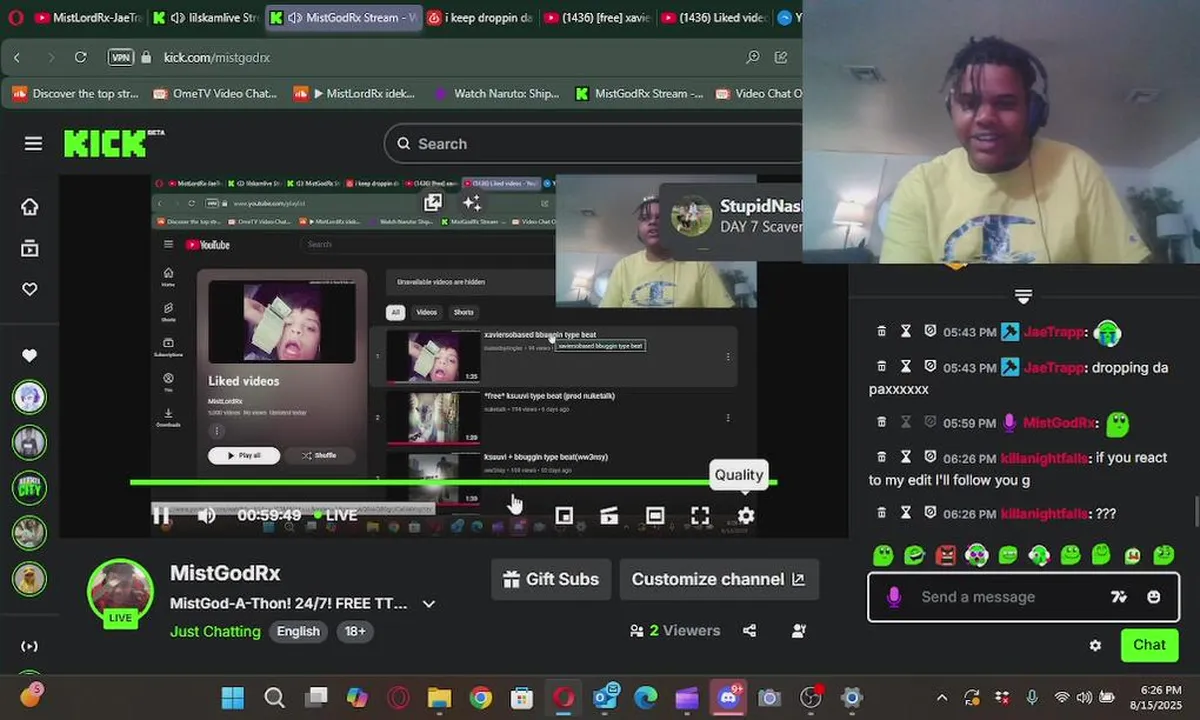Click the 18+ tag

click(x=355, y=632)
